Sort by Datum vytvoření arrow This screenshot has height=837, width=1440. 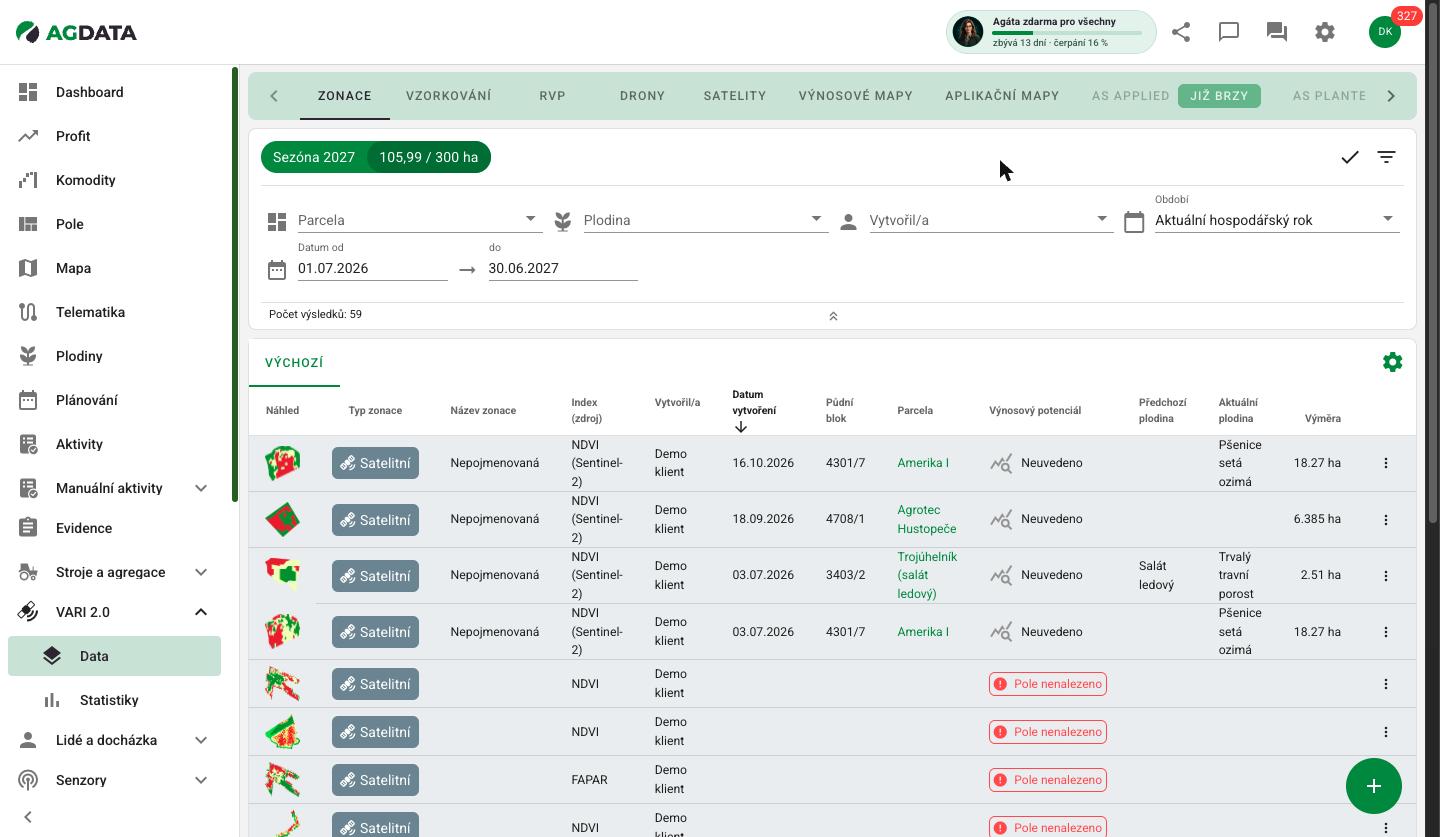pyautogui.click(x=741, y=427)
